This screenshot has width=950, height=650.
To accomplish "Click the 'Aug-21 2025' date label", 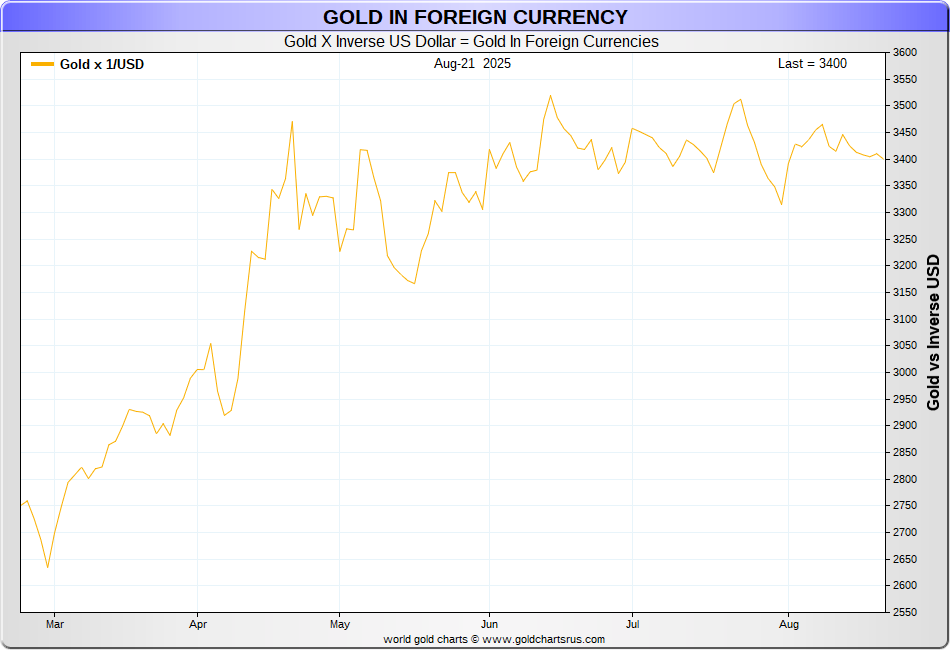I will tap(472, 64).
